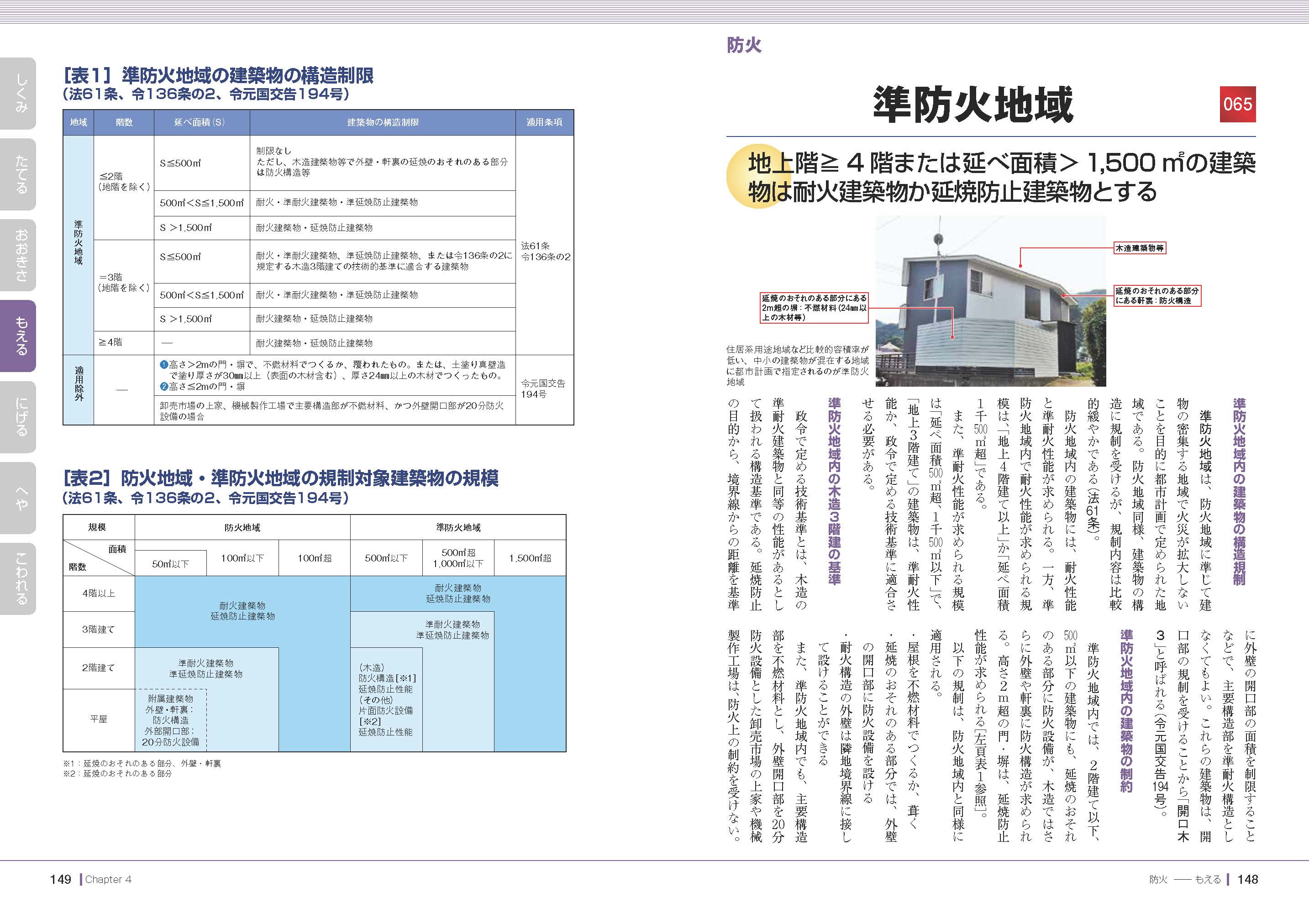Click the footnote ※1：延焼のおそれのある部分、外壁・軒裏
Image resolution: width=1309 pixels, height=924 pixels.
point(142,763)
